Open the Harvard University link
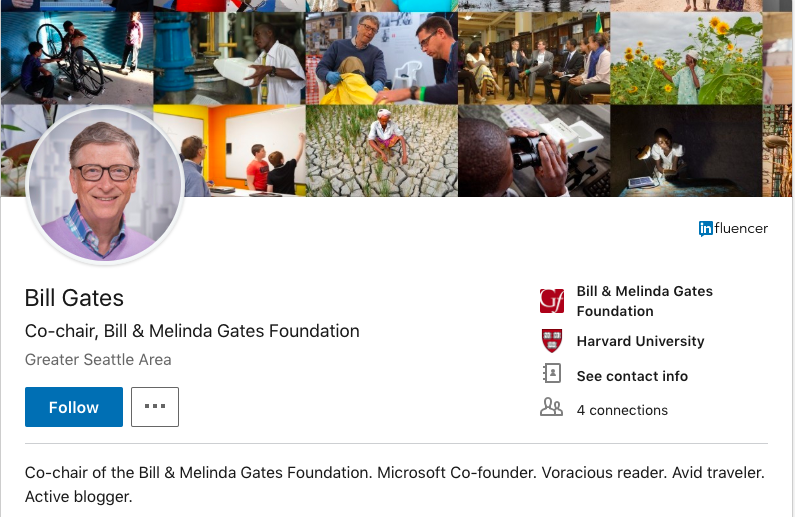This screenshot has height=517, width=795. pyautogui.click(x=640, y=341)
